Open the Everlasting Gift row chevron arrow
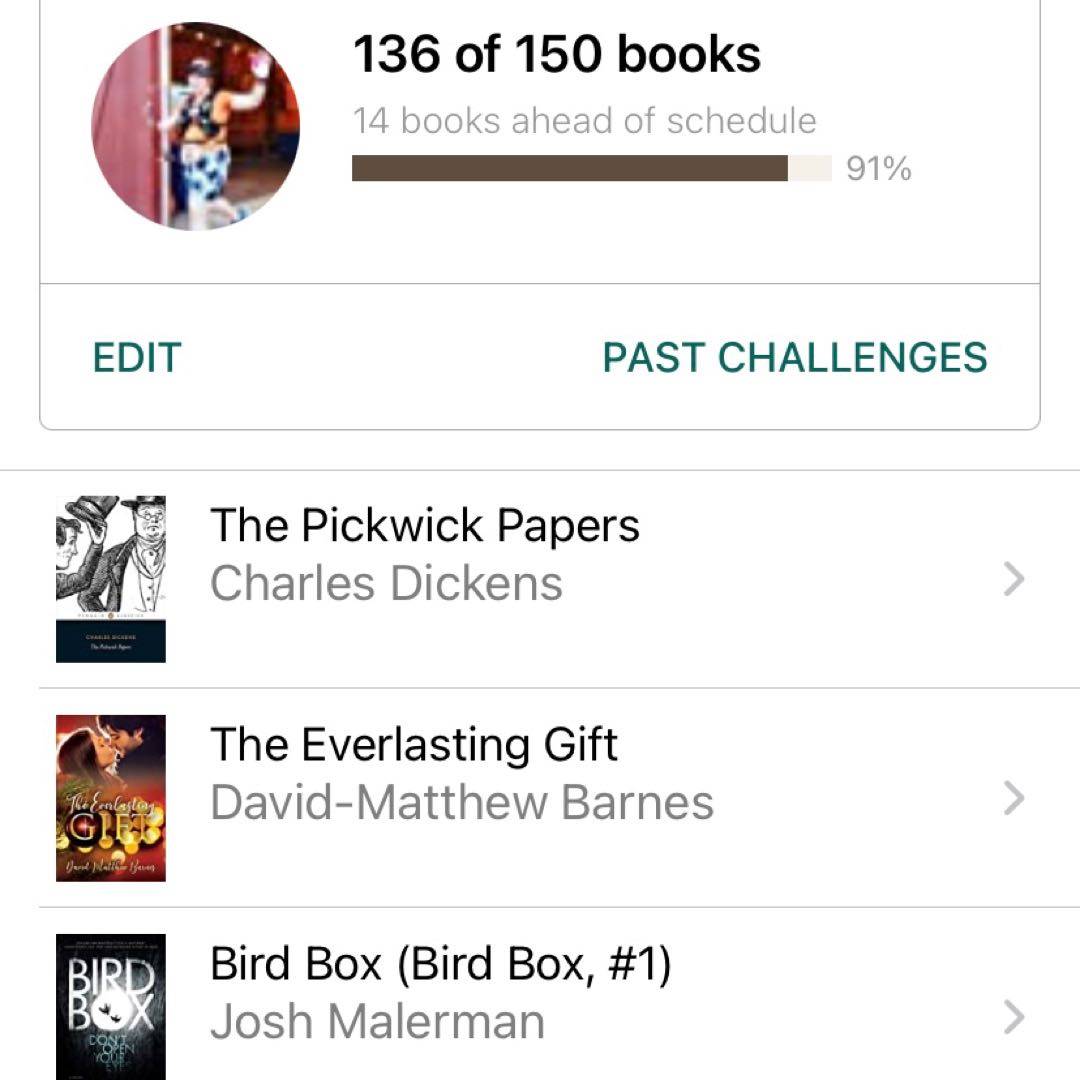The height and width of the screenshot is (1080, 1080). pyautogui.click(x=1014, y=798)
